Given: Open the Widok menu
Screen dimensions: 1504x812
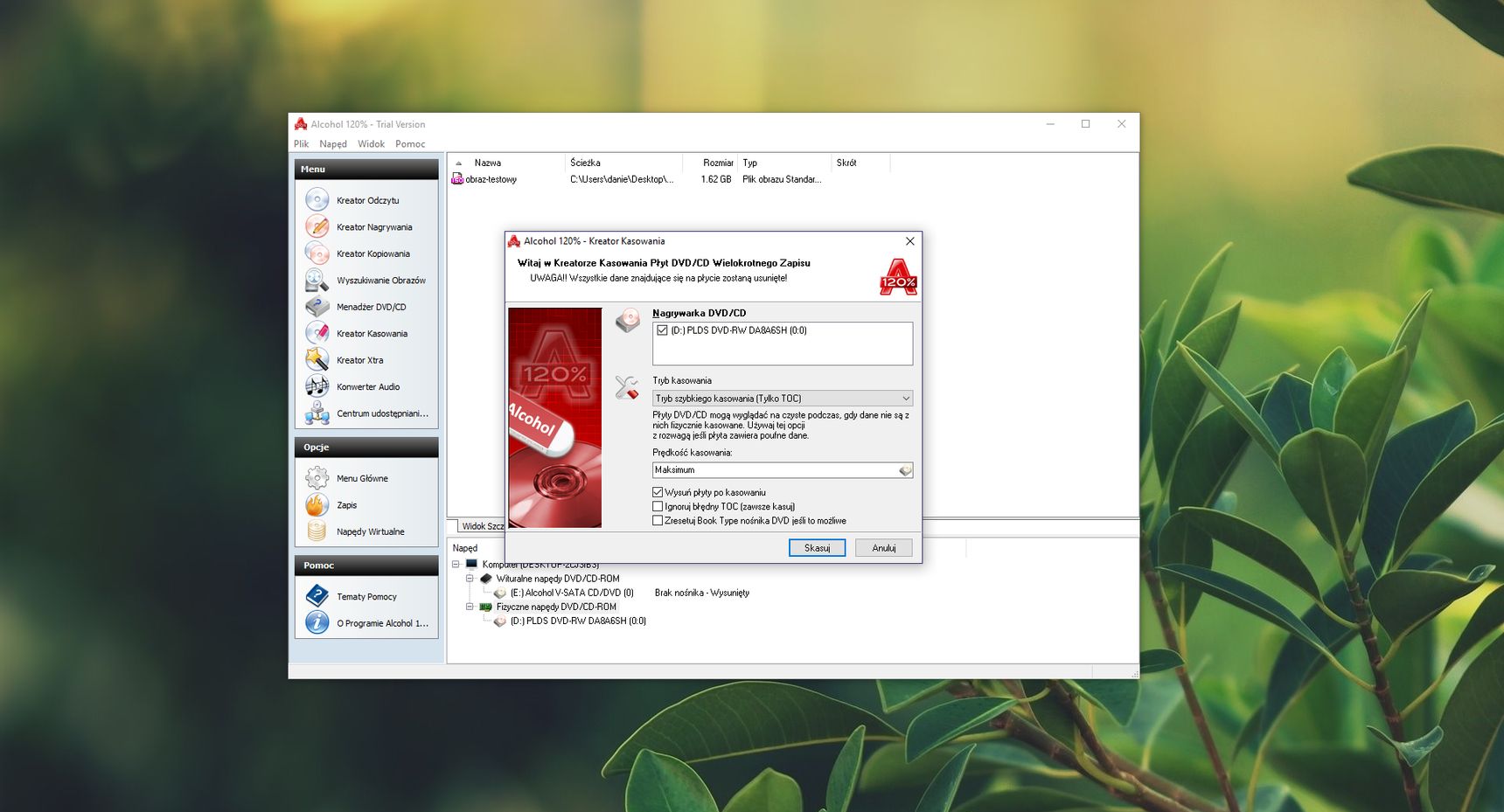Looking at the screenshot, I should pos(371,144).
